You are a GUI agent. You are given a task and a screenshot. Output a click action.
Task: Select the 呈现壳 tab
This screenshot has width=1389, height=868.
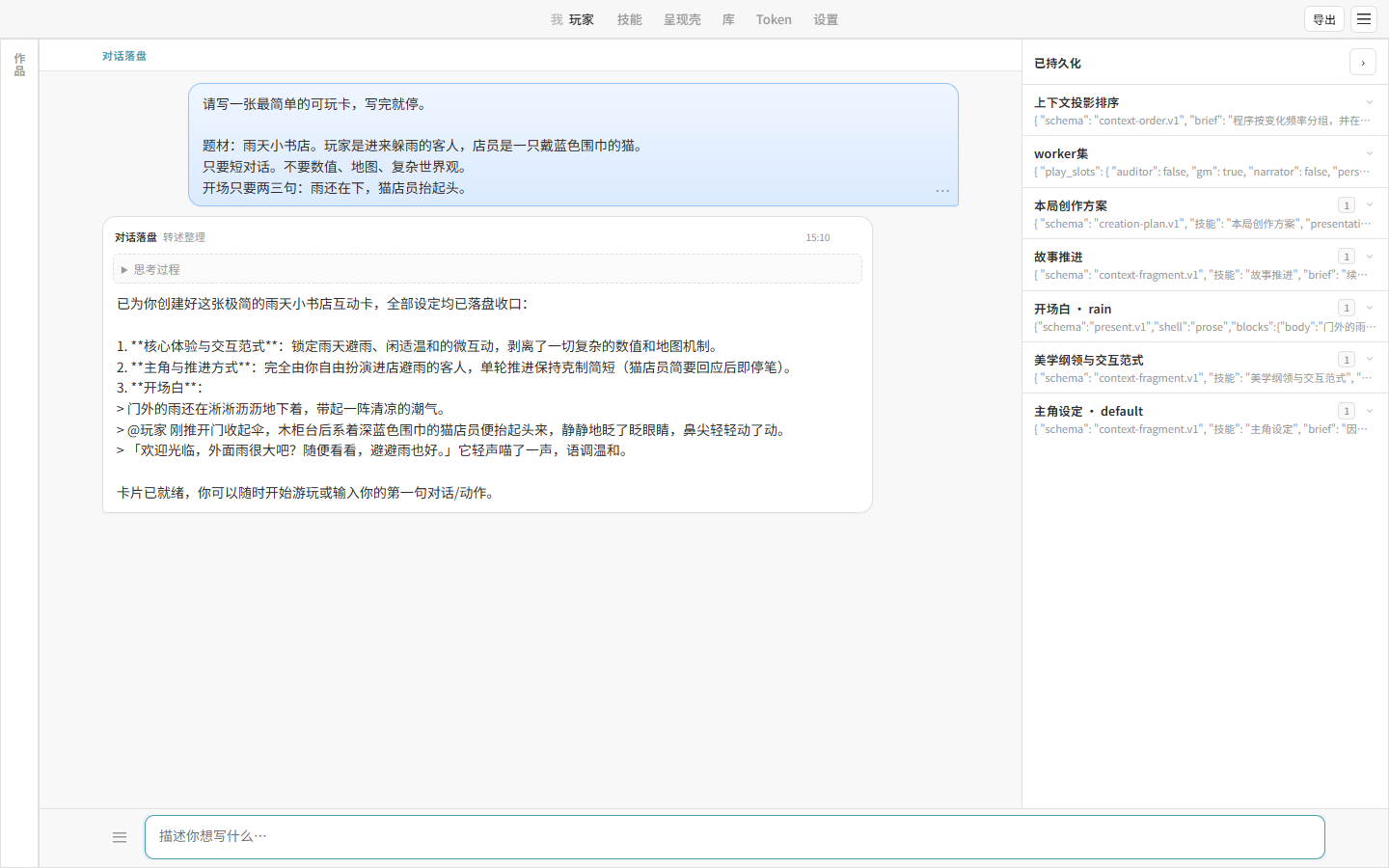(682, 19)
